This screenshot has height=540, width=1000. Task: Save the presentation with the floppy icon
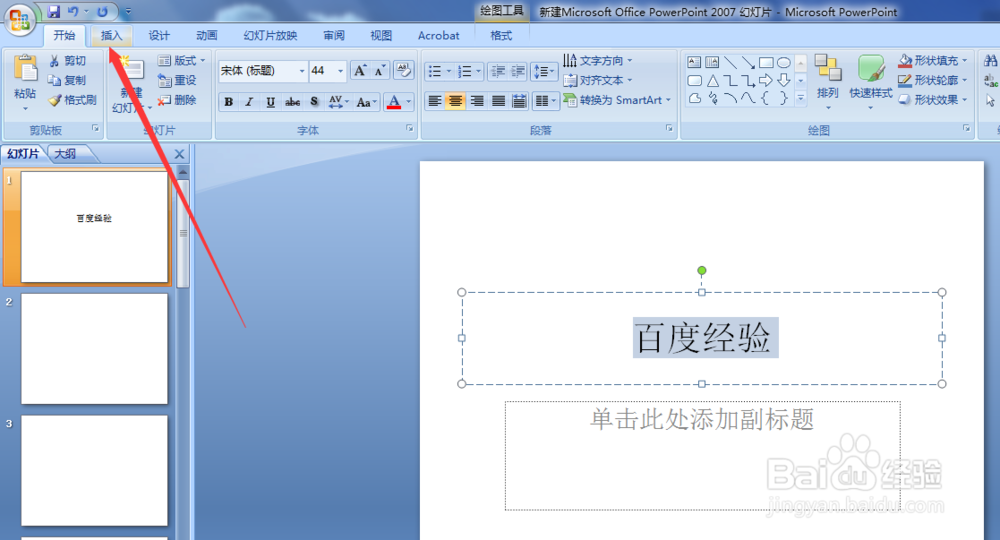54,11
